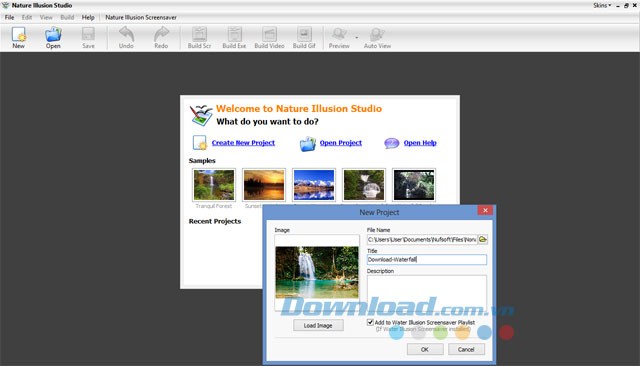
Task: Click the Load Image button
Action: click(318, 325)
